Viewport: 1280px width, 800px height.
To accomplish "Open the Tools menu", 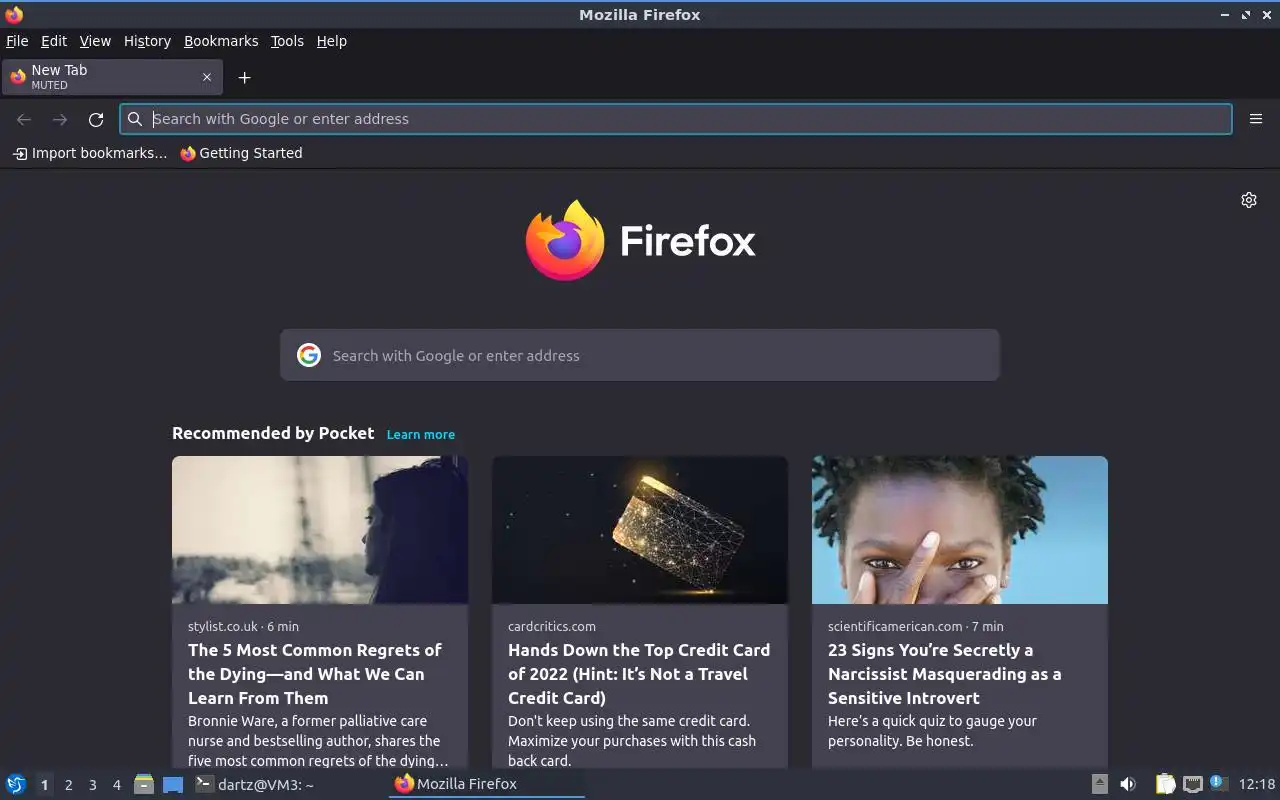I will pyautogui.click(x=287, y=41).
